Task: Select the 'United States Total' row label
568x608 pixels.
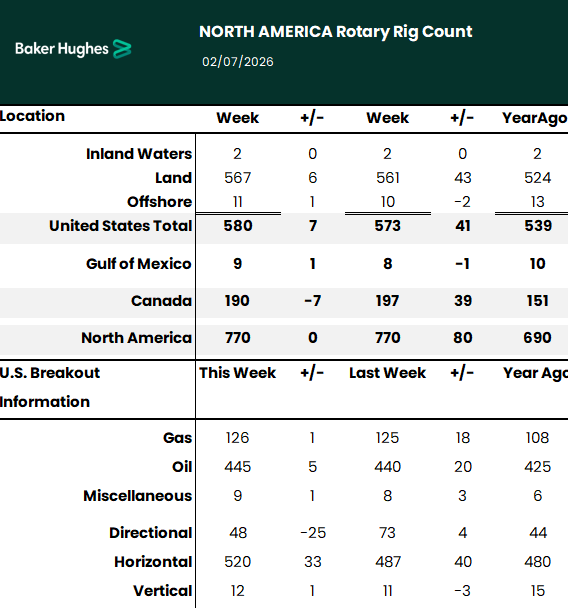Action: click(x=121, y=226)
